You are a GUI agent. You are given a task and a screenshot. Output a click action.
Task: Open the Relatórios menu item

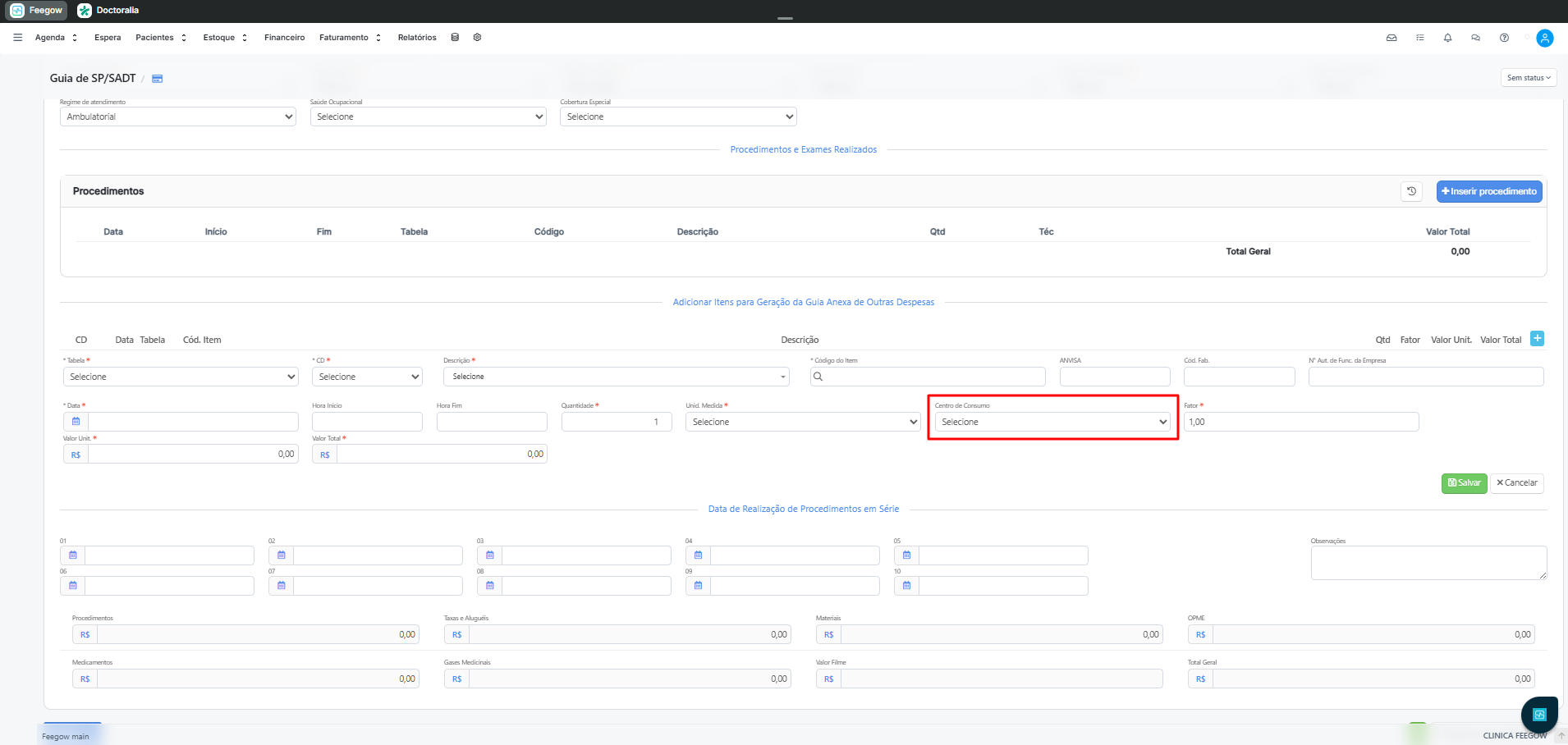417,38
